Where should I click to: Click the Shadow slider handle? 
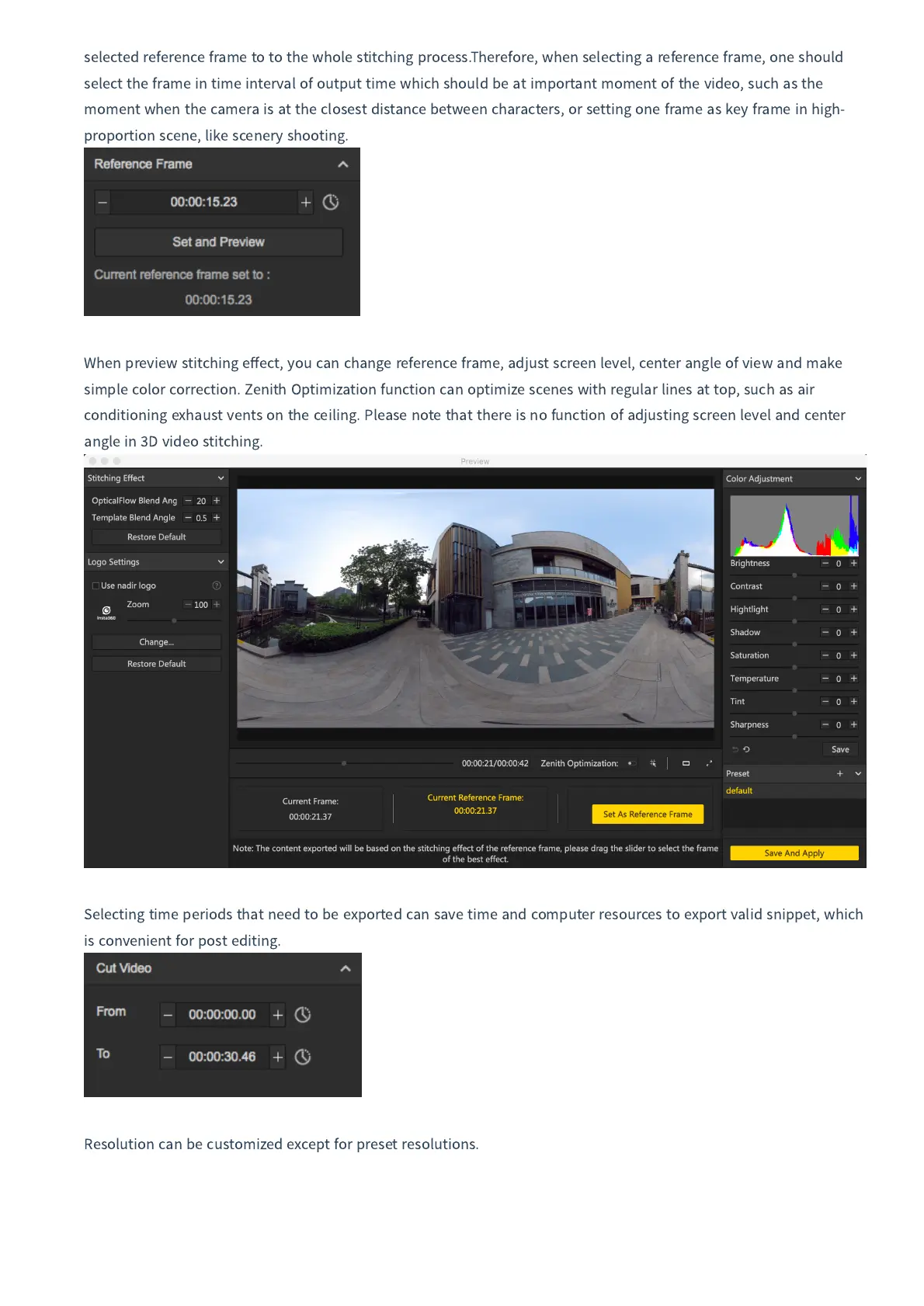794,644
